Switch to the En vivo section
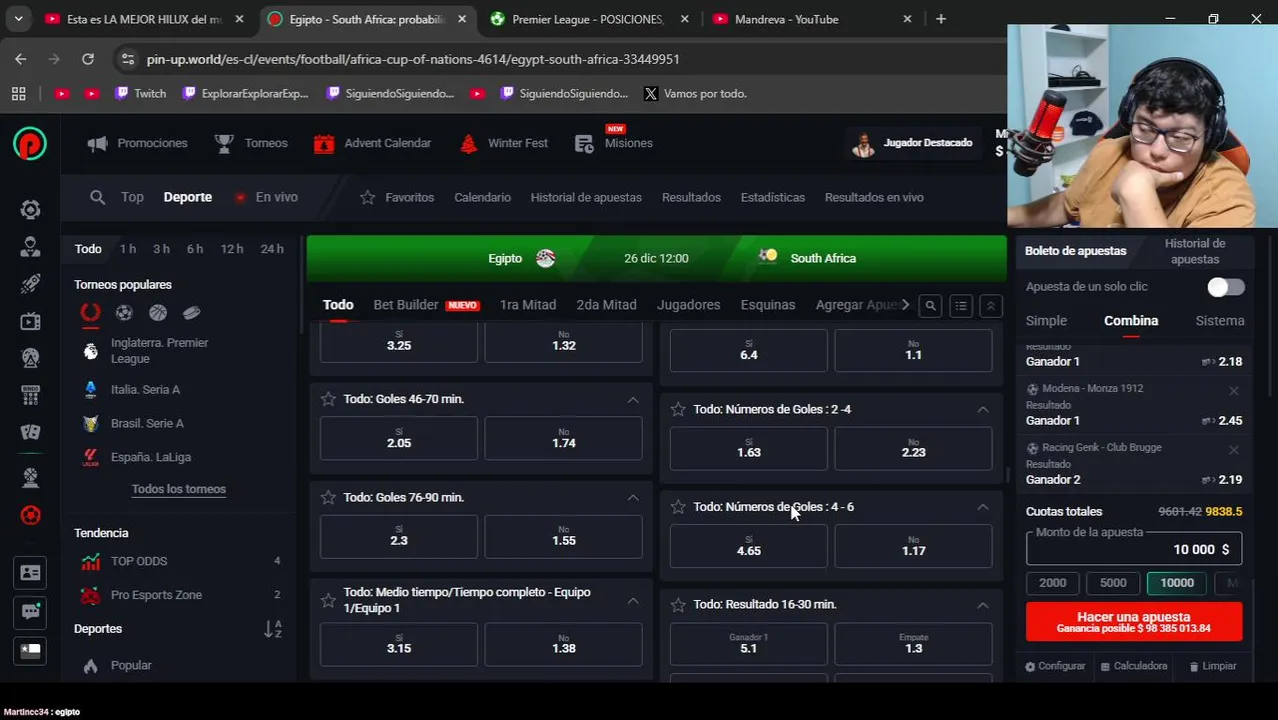1278x720 pixels. click(266, 197)
